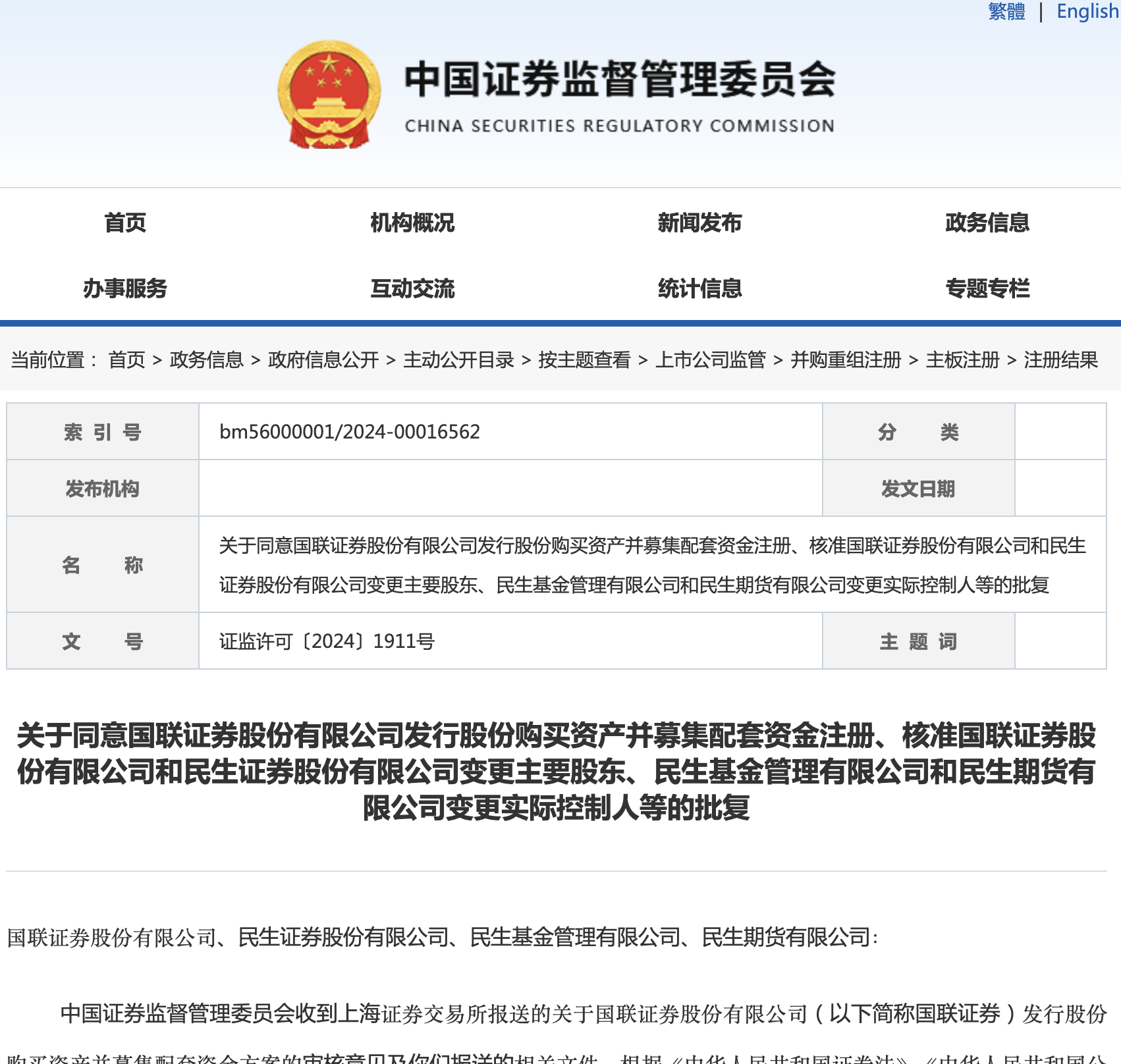Click the 文号 label cell
The height and width of the screenshot is (1064, 1121).
pyautogui.click(x=103, y=641)
